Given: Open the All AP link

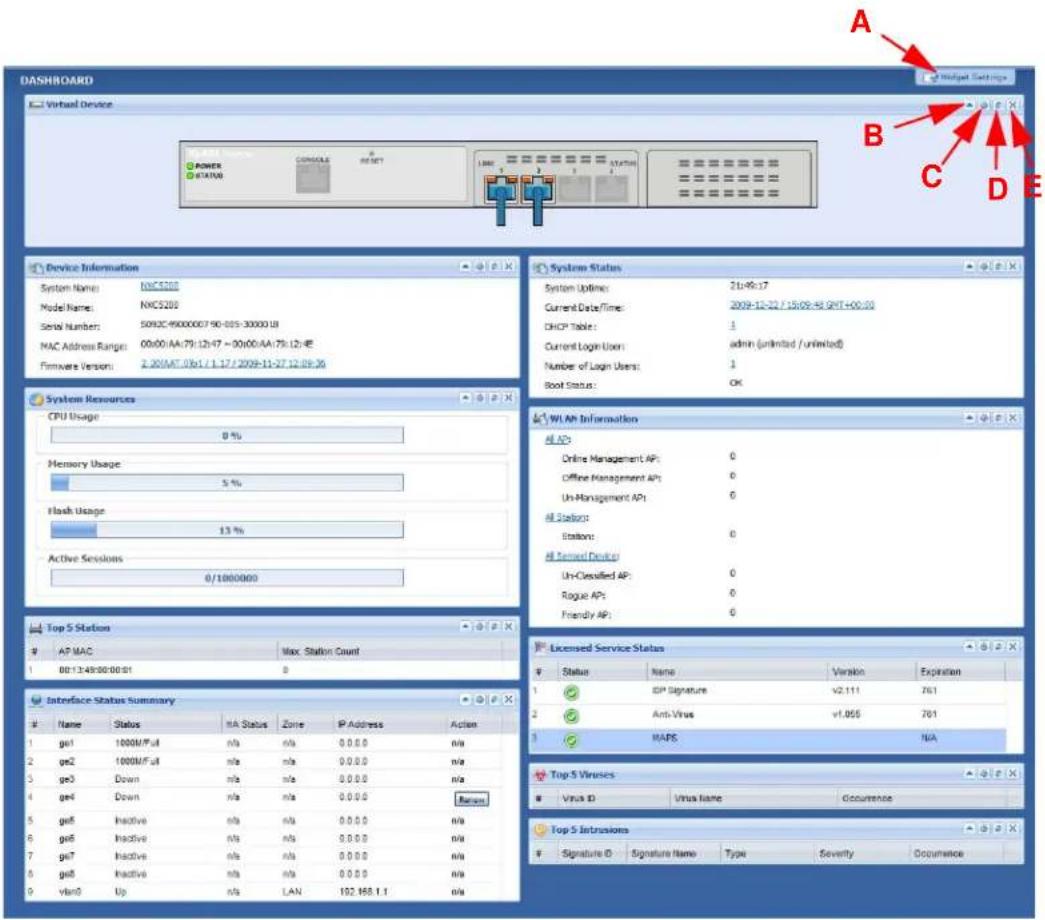Looking at the screenshot, I should pyautogui.click(x=557, y=439).
